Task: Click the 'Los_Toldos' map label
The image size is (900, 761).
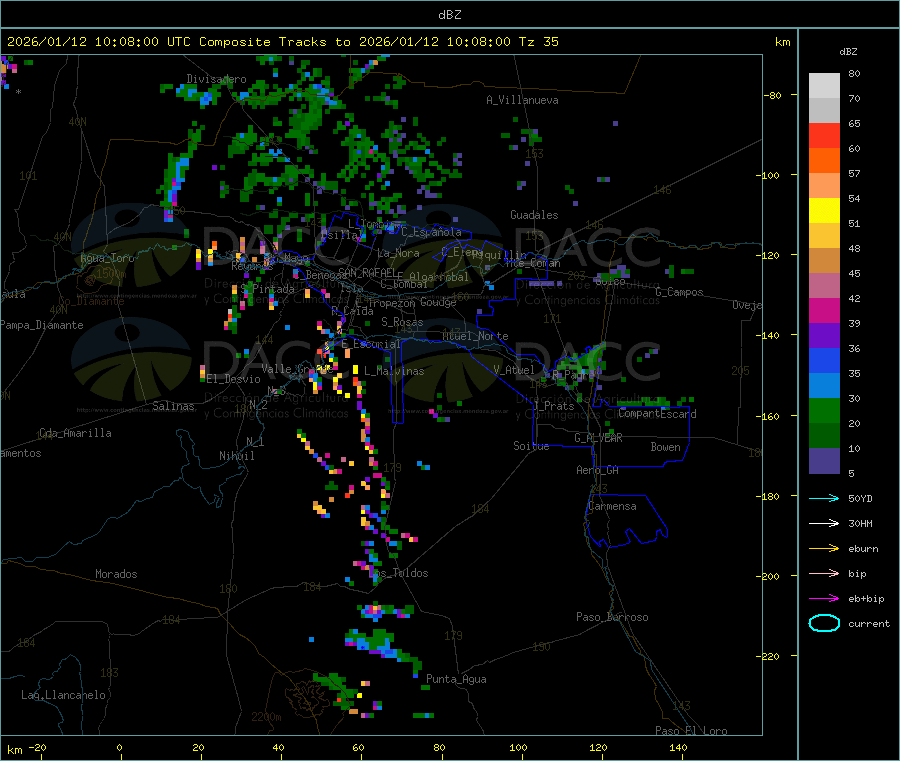Action: tap(399, 573)
